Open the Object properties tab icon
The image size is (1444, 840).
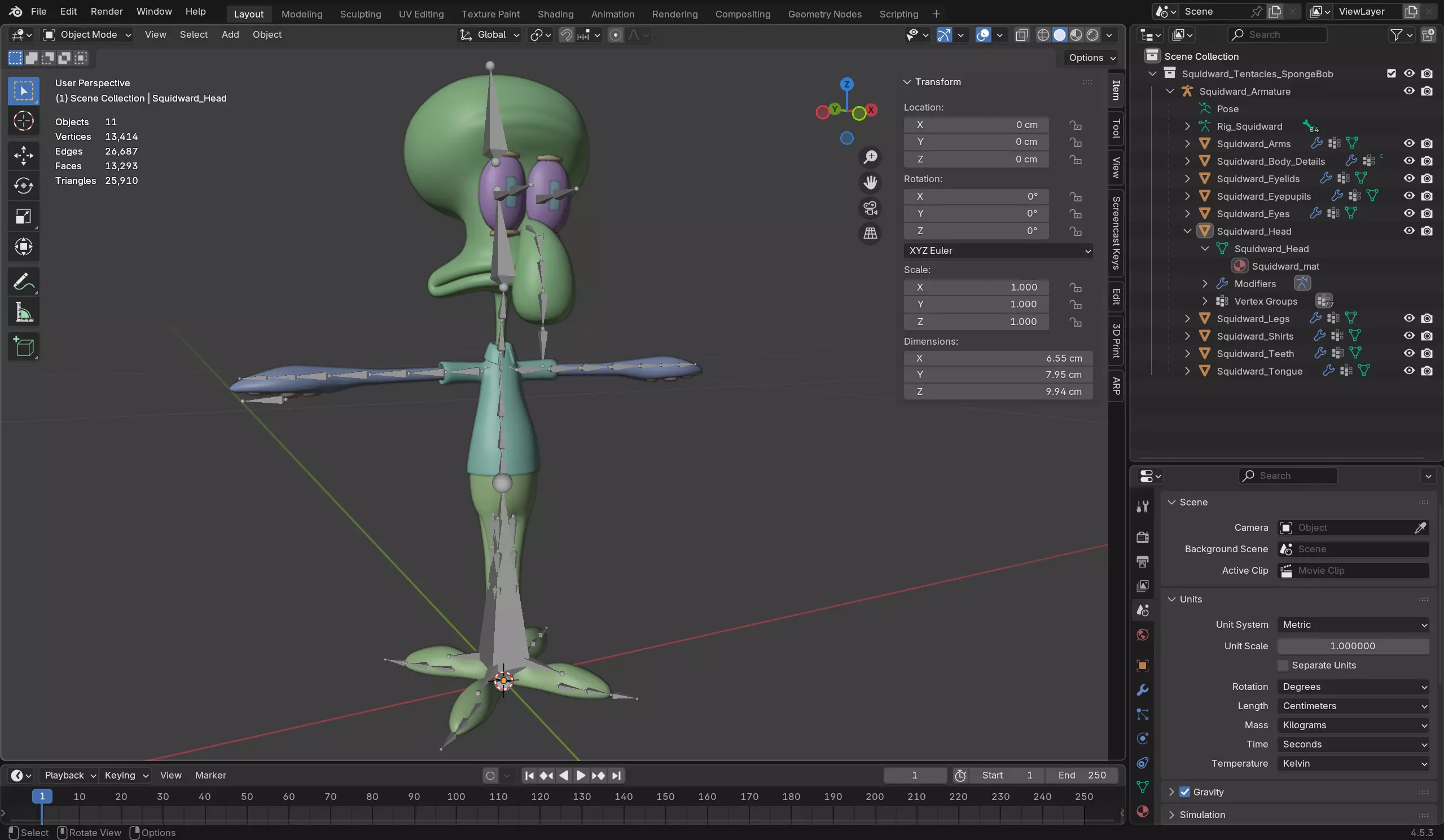point(1143,665)
